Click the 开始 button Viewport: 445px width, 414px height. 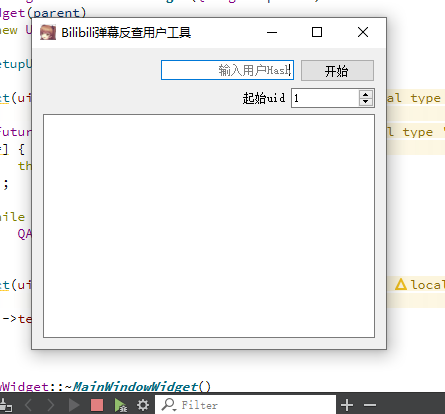[337, 70]
